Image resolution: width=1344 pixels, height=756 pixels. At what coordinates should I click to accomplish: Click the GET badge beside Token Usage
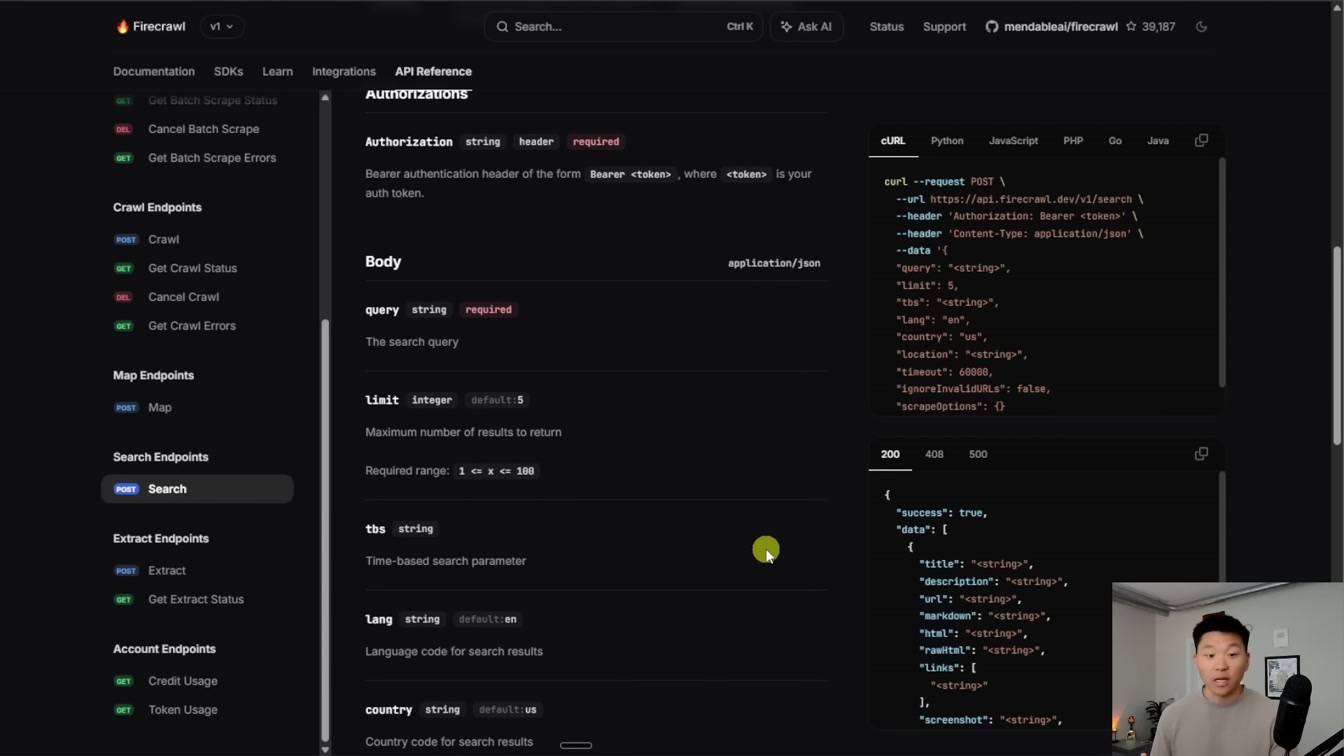[123, 710]
